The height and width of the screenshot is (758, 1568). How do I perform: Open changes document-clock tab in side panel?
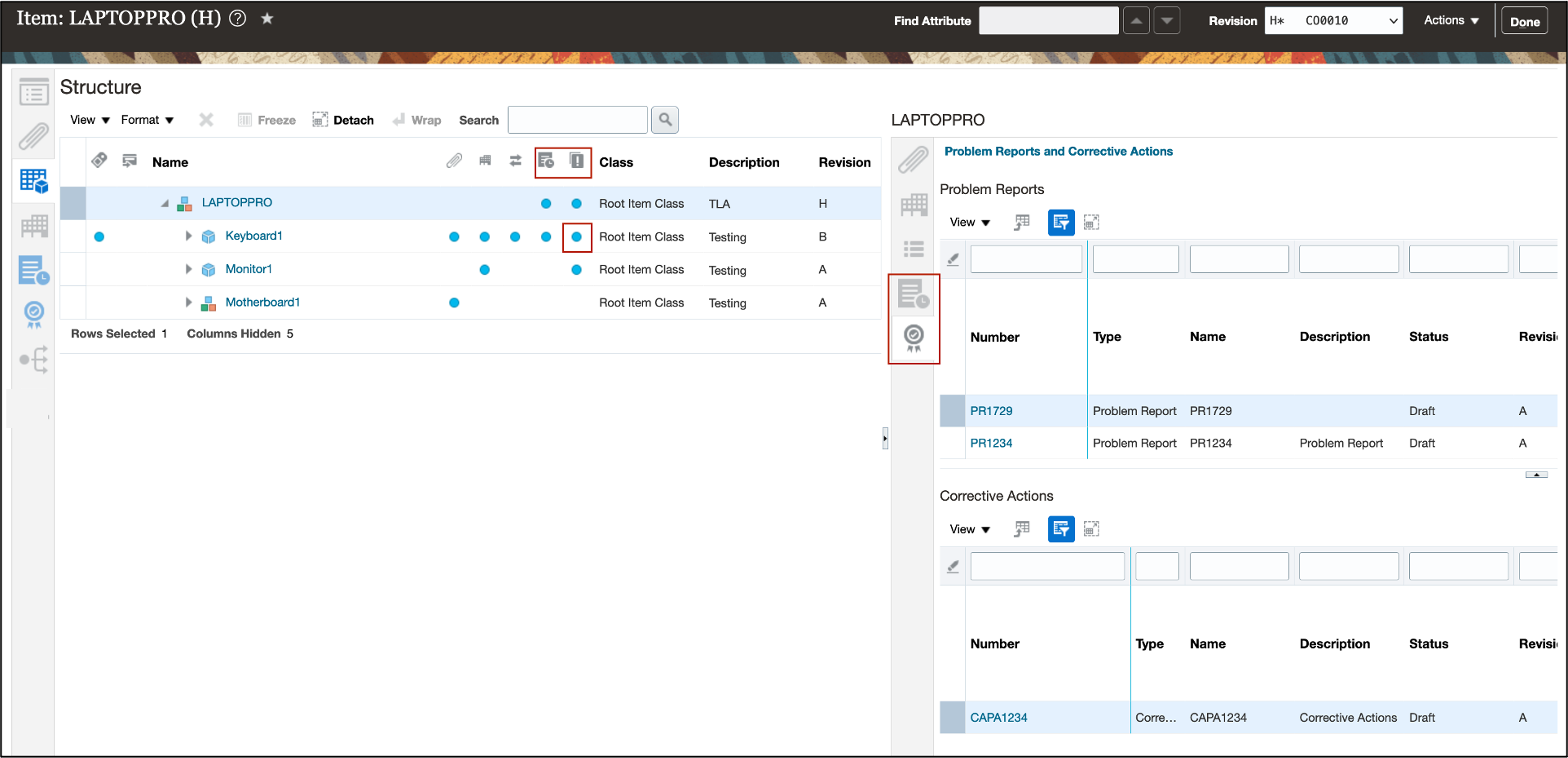pyautogui.click(x=913, y=294)
